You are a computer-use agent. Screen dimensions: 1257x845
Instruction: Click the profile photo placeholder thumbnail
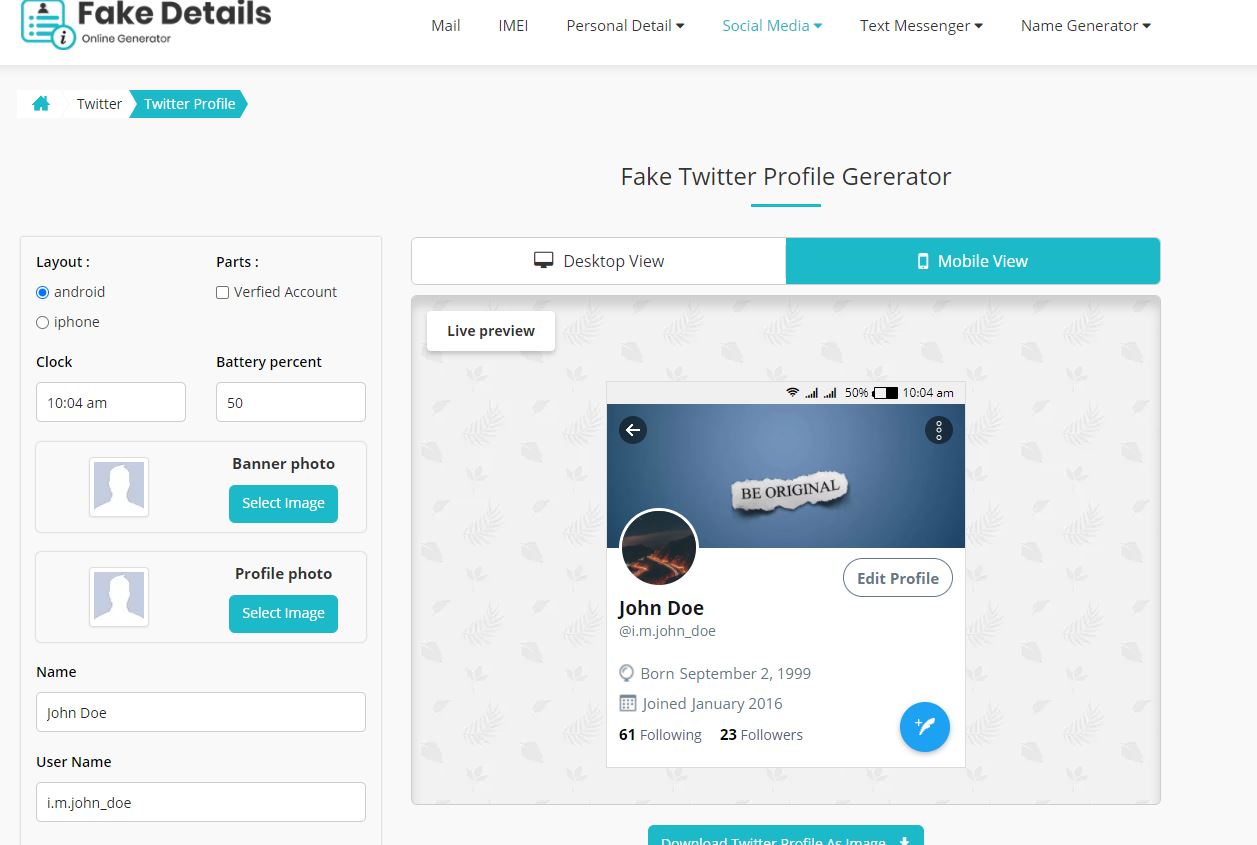tap(119, 597)
